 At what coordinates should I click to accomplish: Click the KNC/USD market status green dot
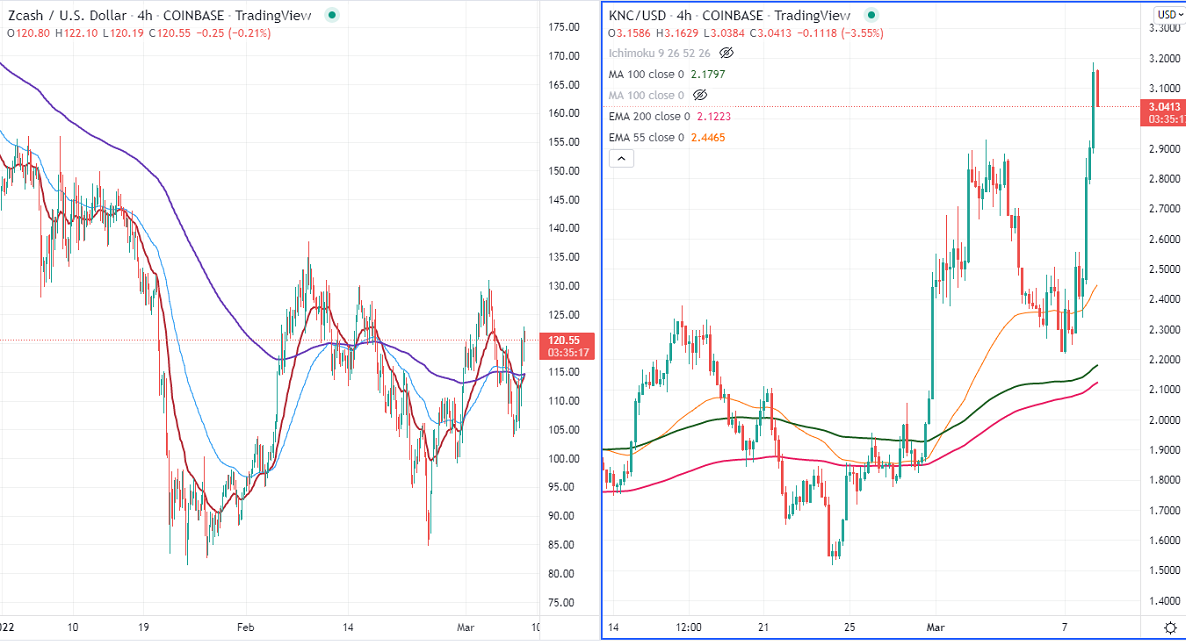pyautogui.click(x=872, y=15)
